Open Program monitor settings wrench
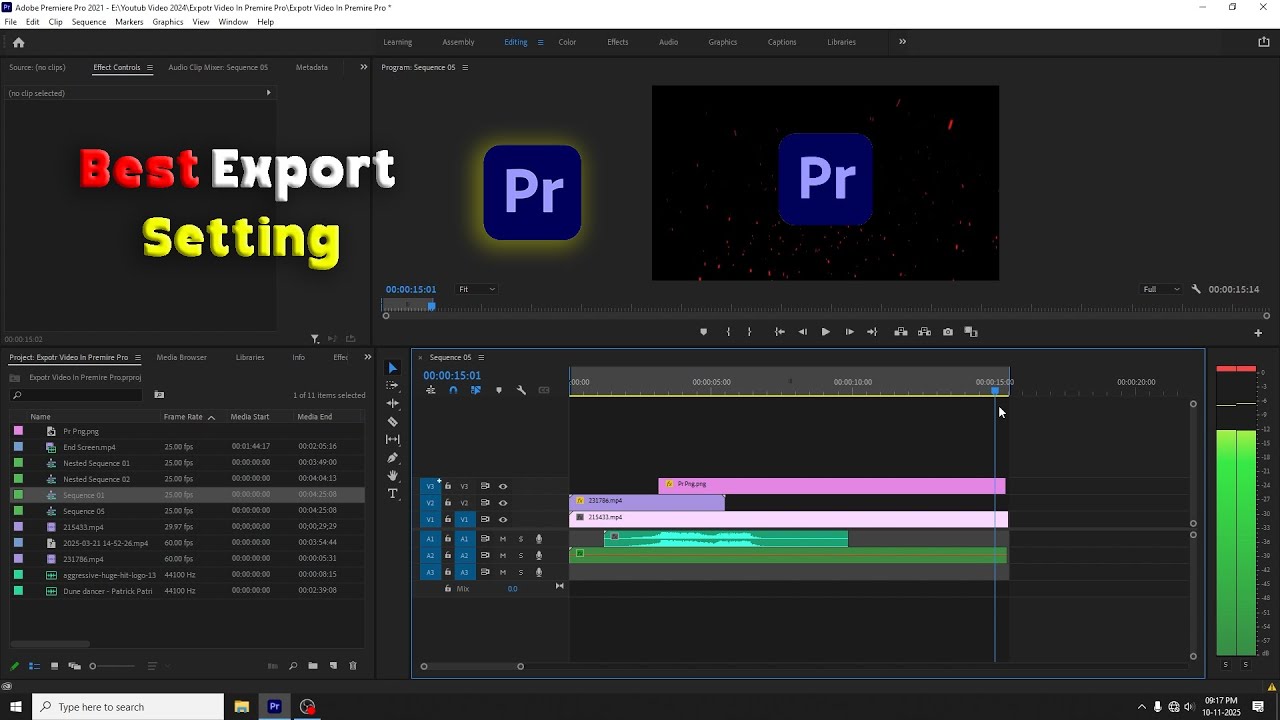This screenshot has height=720, width=1280. [x=1196, y=289]
